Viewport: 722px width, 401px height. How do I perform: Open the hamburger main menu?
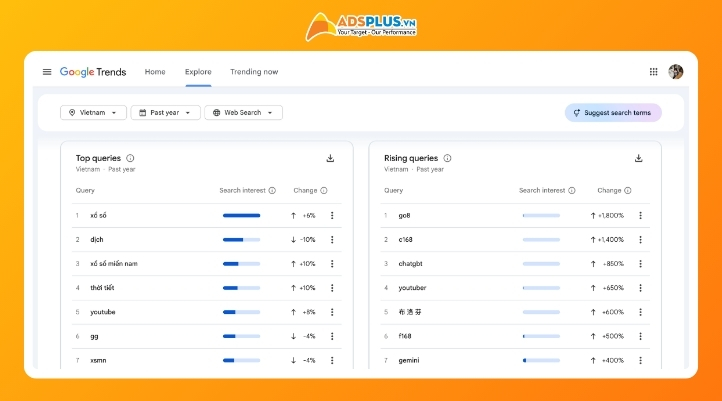click(47, 72)
